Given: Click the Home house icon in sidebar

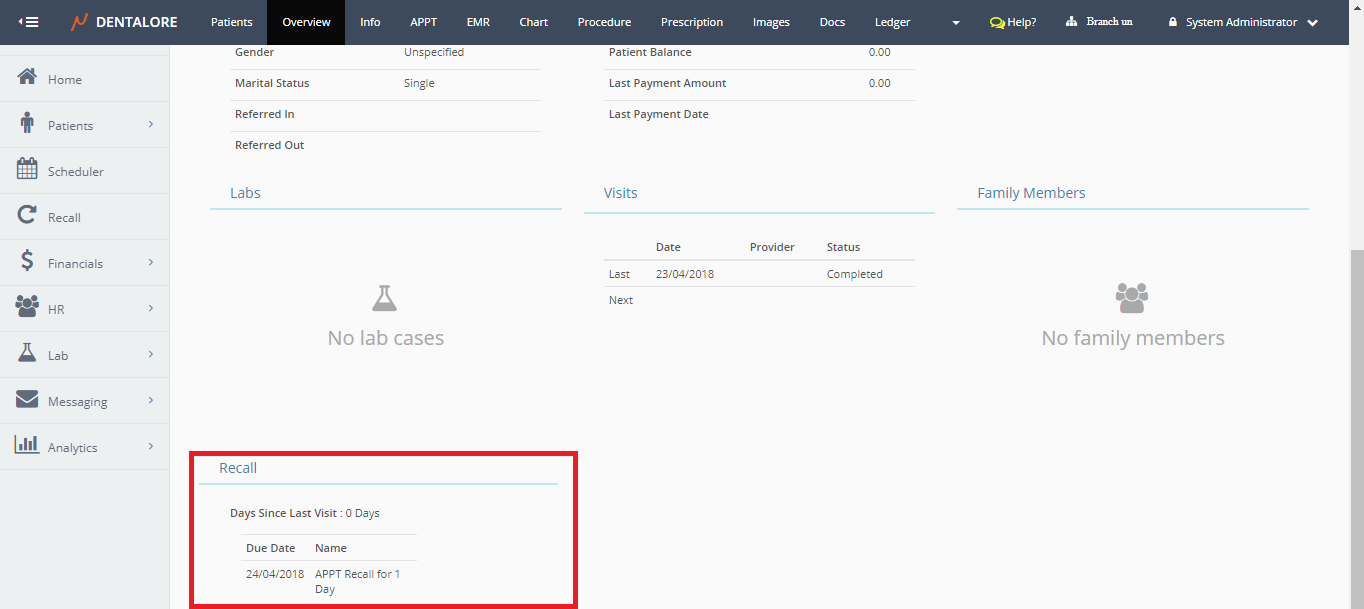Looking at the screenshot, I should (27, 78).
